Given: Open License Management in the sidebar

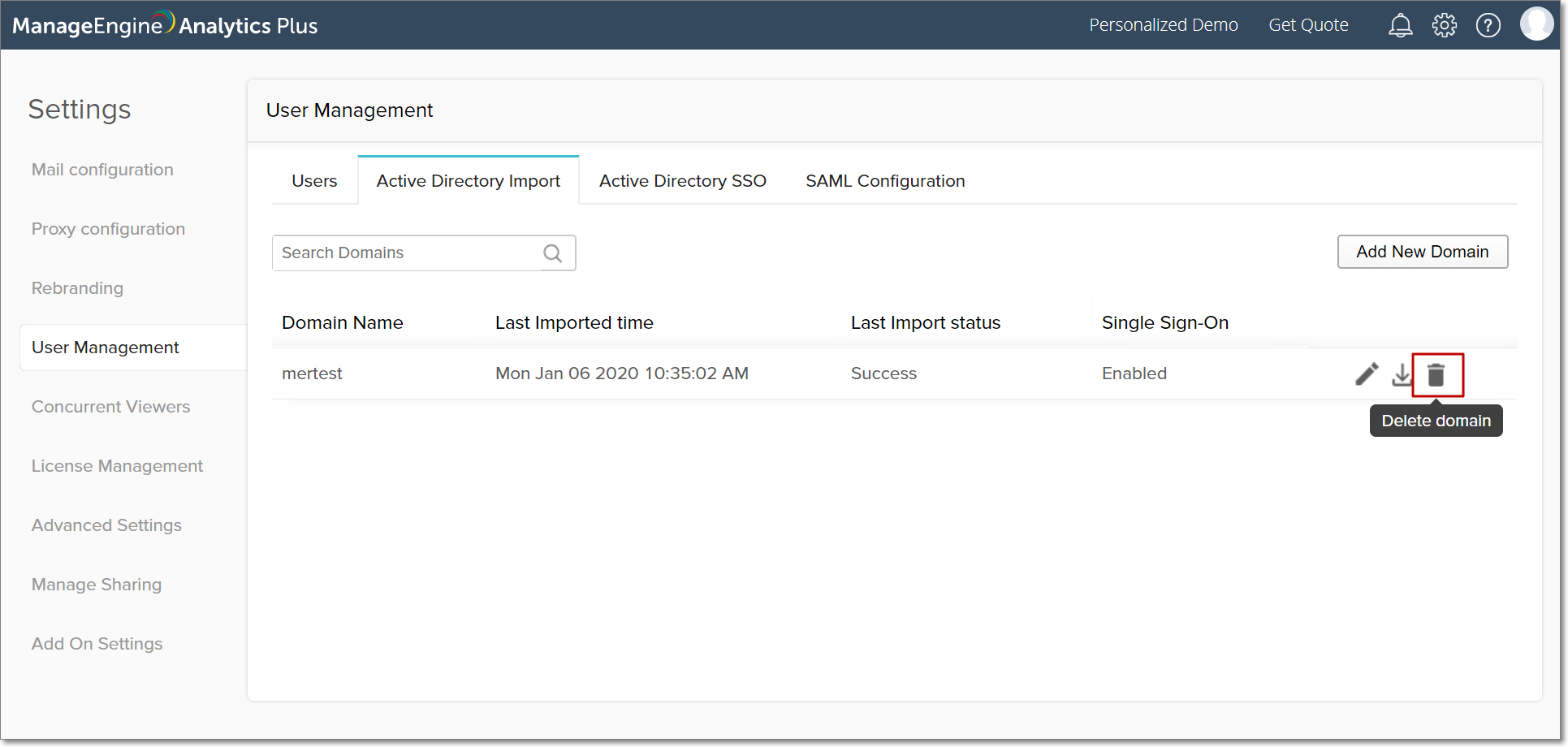Looking at the screenshot, I should pos(117,466).
